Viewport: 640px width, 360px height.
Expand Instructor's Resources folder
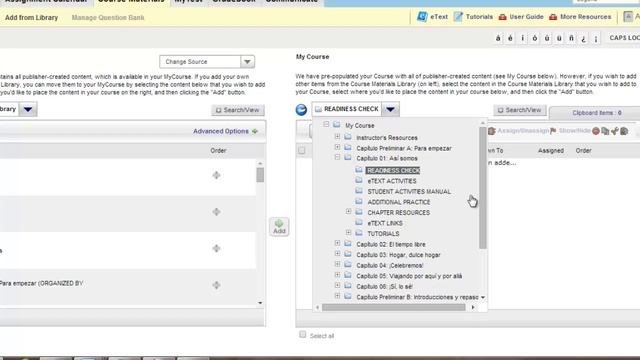(x=337, y=136)
